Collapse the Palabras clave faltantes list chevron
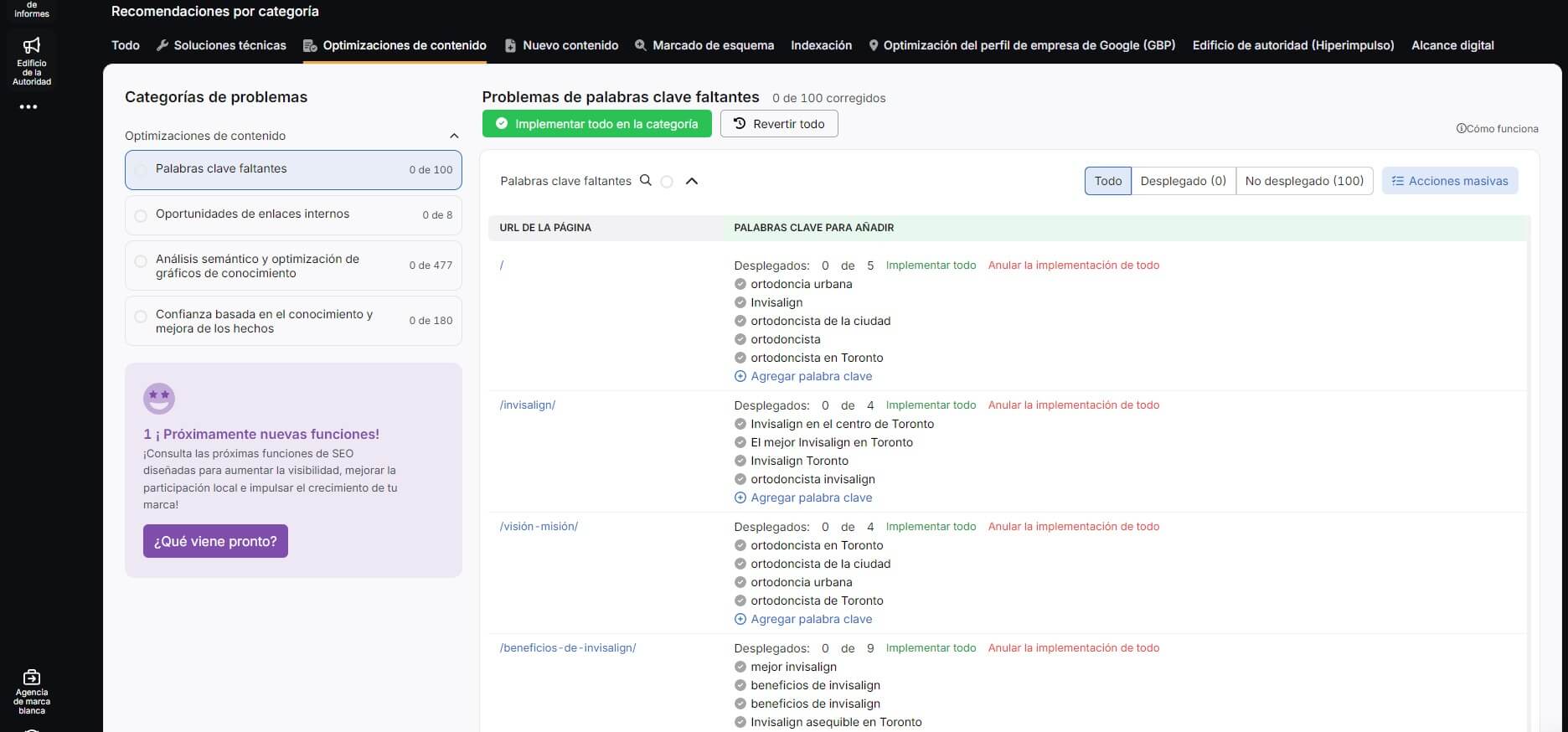Viewport: 1568px width, 732px height. (692, 181)
